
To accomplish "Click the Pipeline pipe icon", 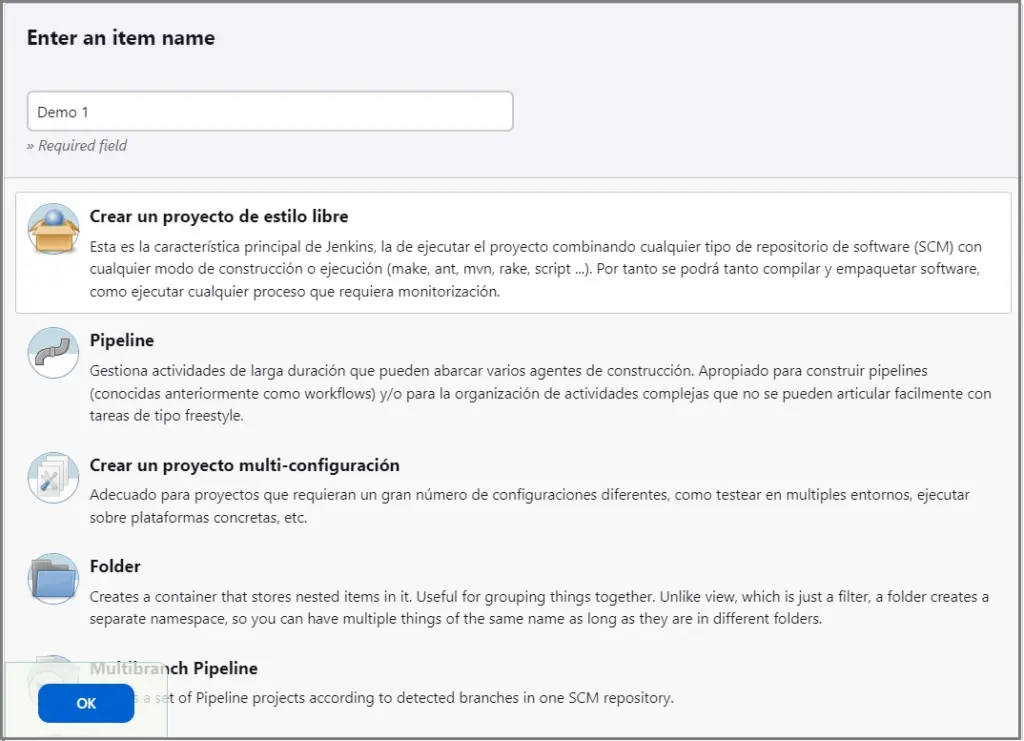I will pyautogui.click(x=54, y=353).
